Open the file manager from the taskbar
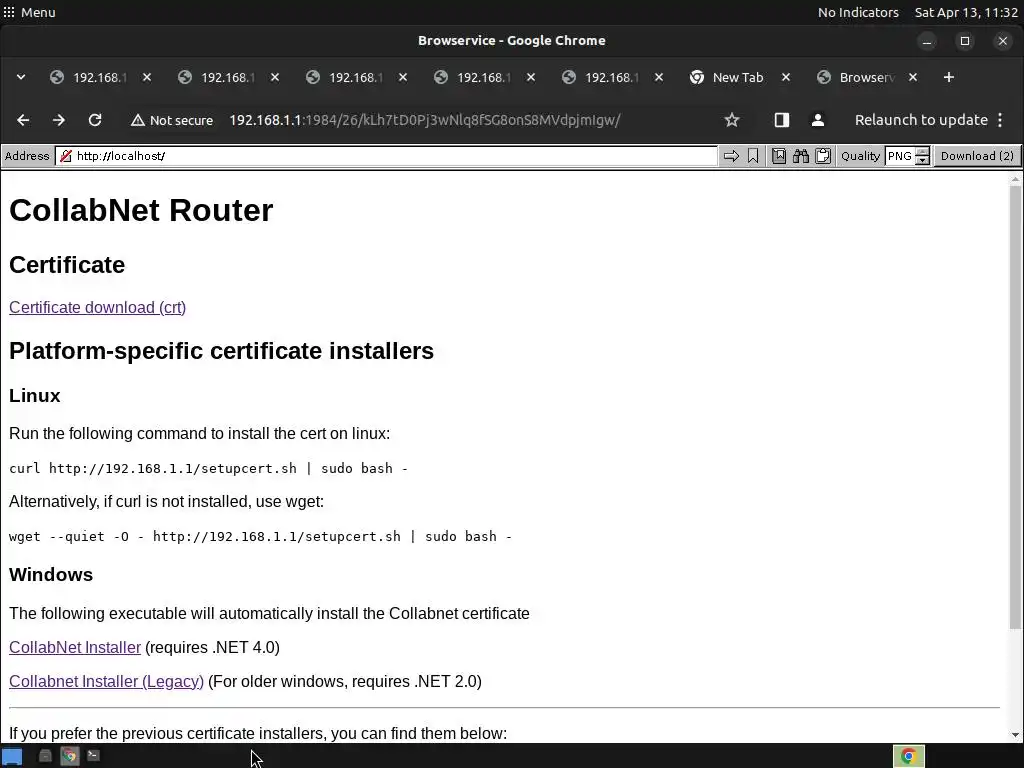 tap(45, 756)
